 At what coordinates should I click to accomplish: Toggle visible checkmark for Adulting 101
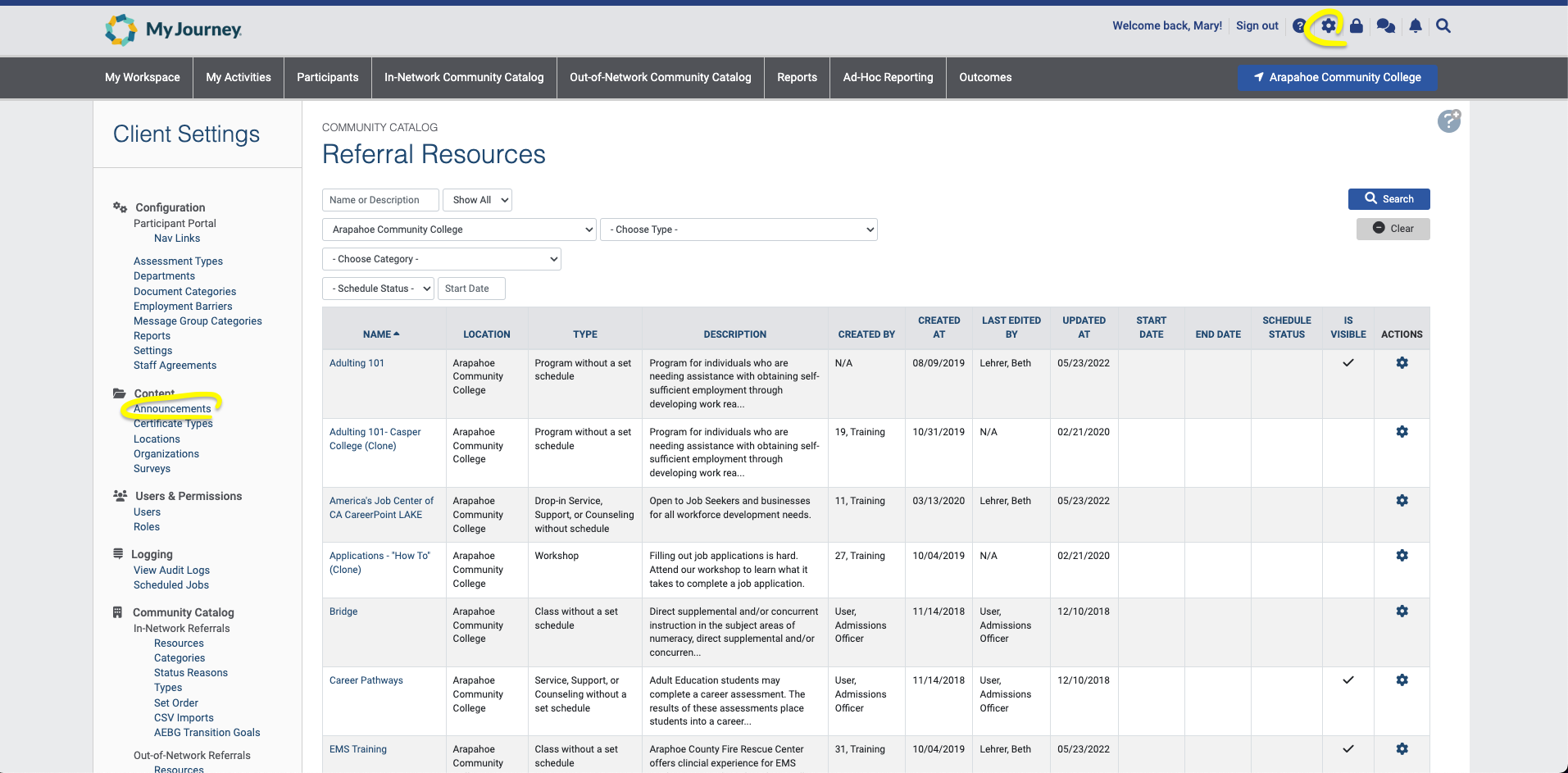coord(1348,363)
